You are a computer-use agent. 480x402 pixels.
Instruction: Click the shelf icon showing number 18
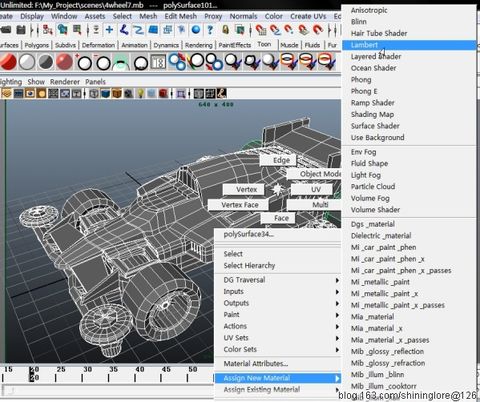click(x=158, y=62)
